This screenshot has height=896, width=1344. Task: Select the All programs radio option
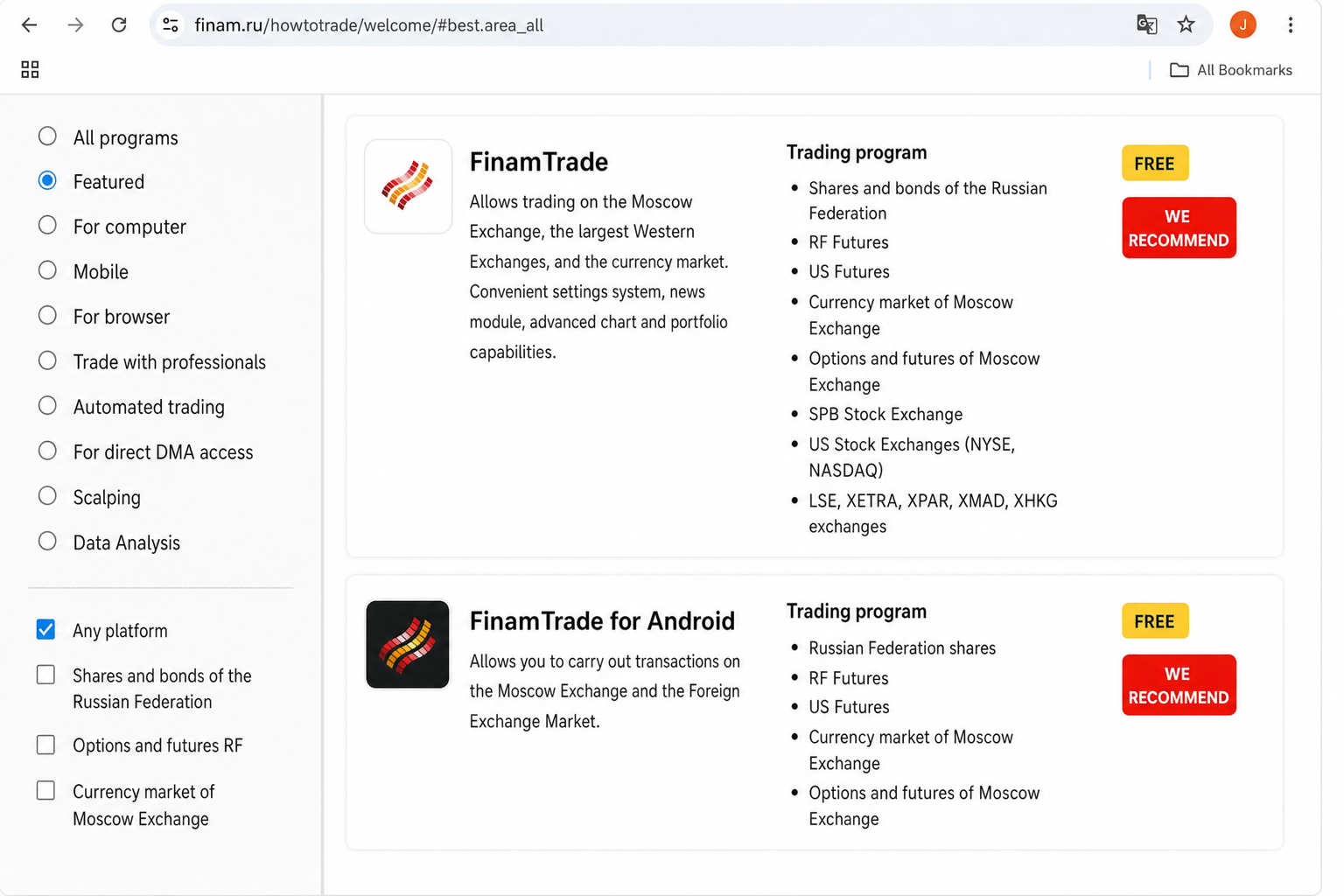[x=47, y=136]
